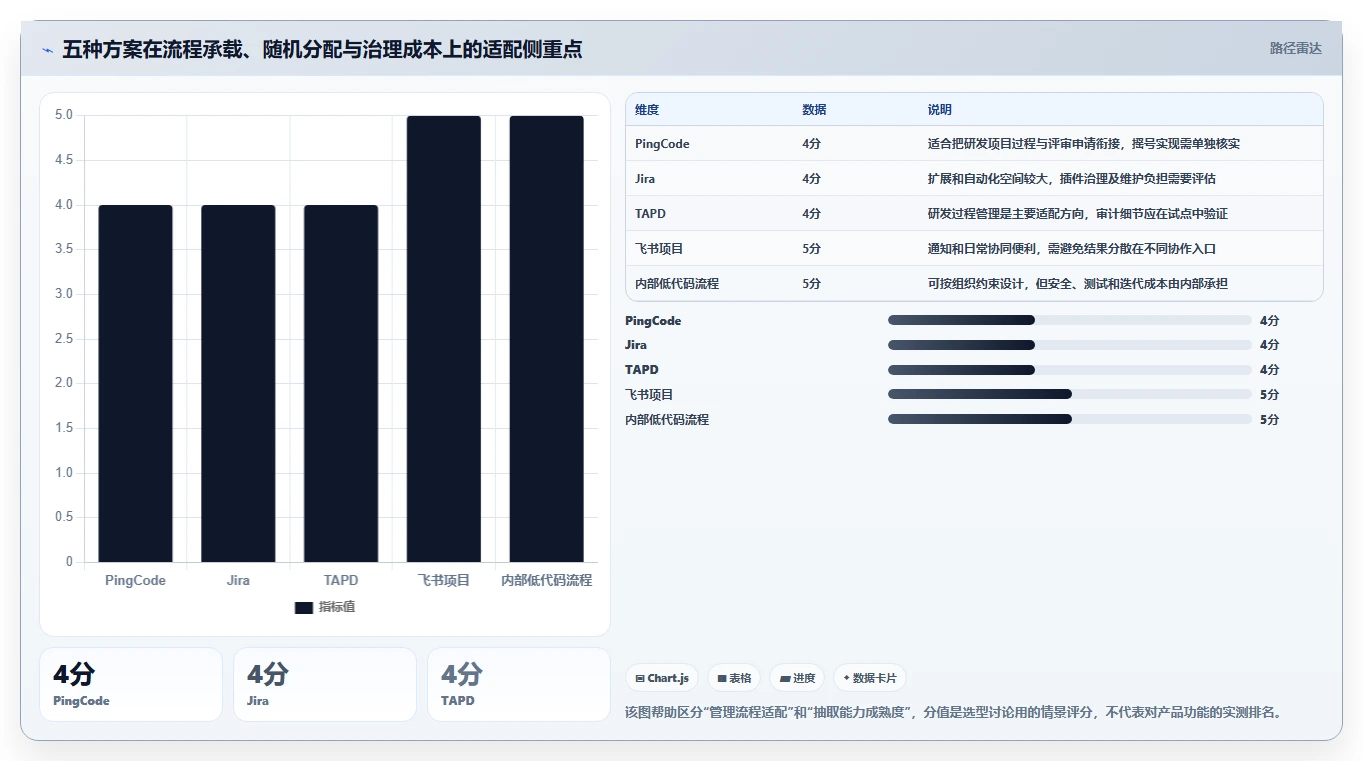Click 飞书项目 in the table's 维度 column
Screen dimensions: 1363x761
coord(659,249)
